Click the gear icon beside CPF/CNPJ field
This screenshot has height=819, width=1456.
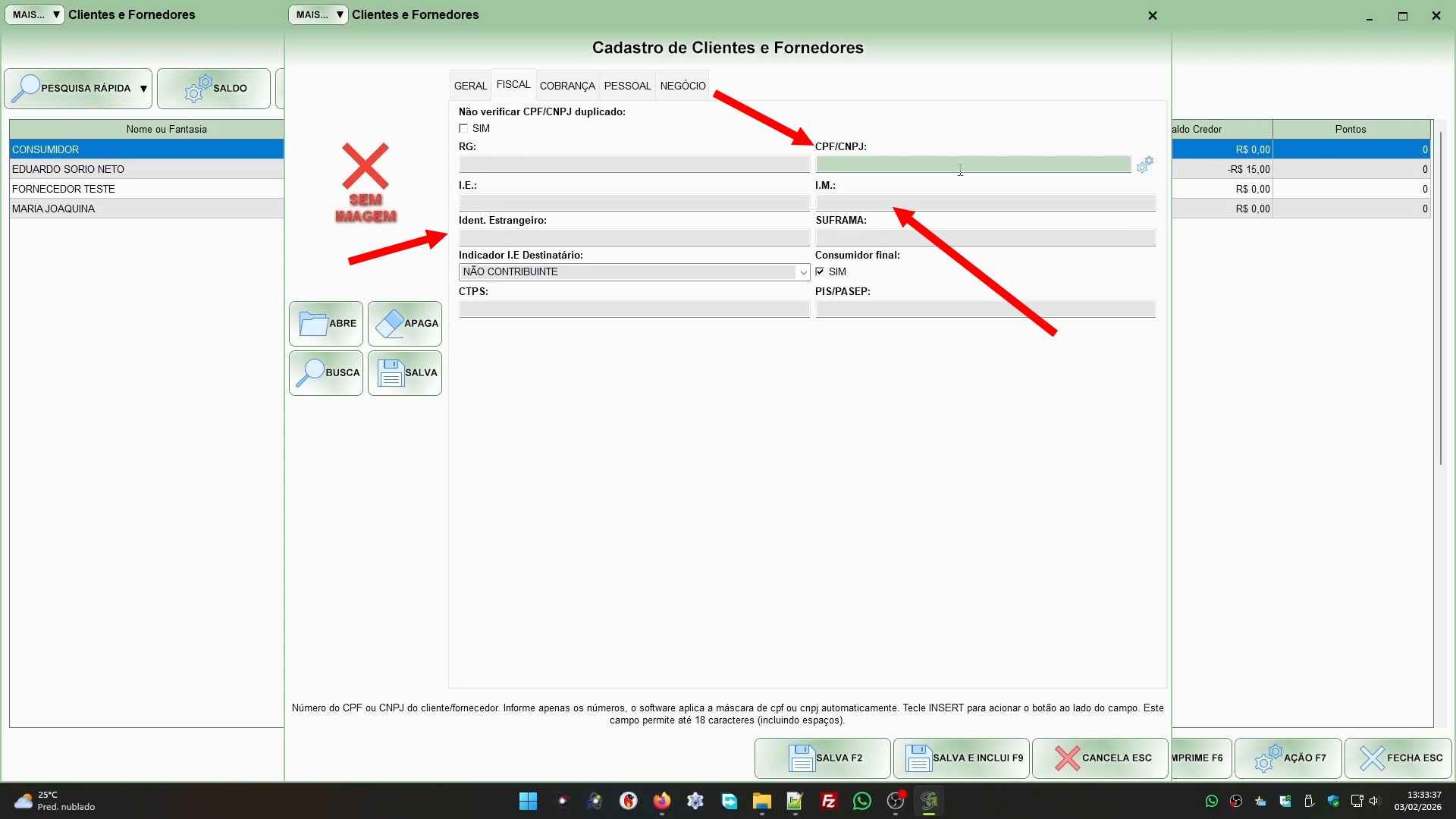(1144, 164)
